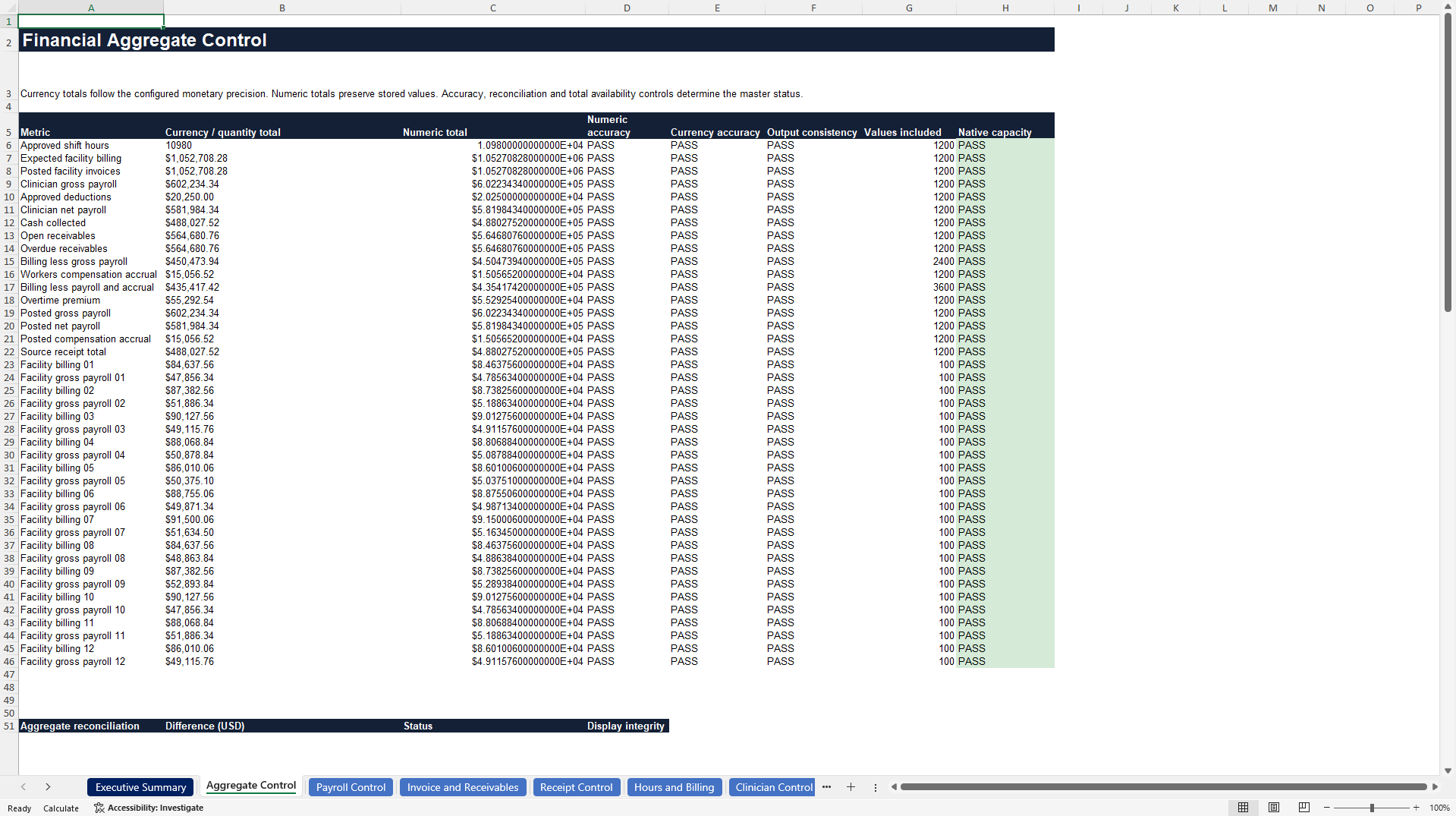Select column C header
Screen dimensions: 1456x816
(x=493, y=8)
